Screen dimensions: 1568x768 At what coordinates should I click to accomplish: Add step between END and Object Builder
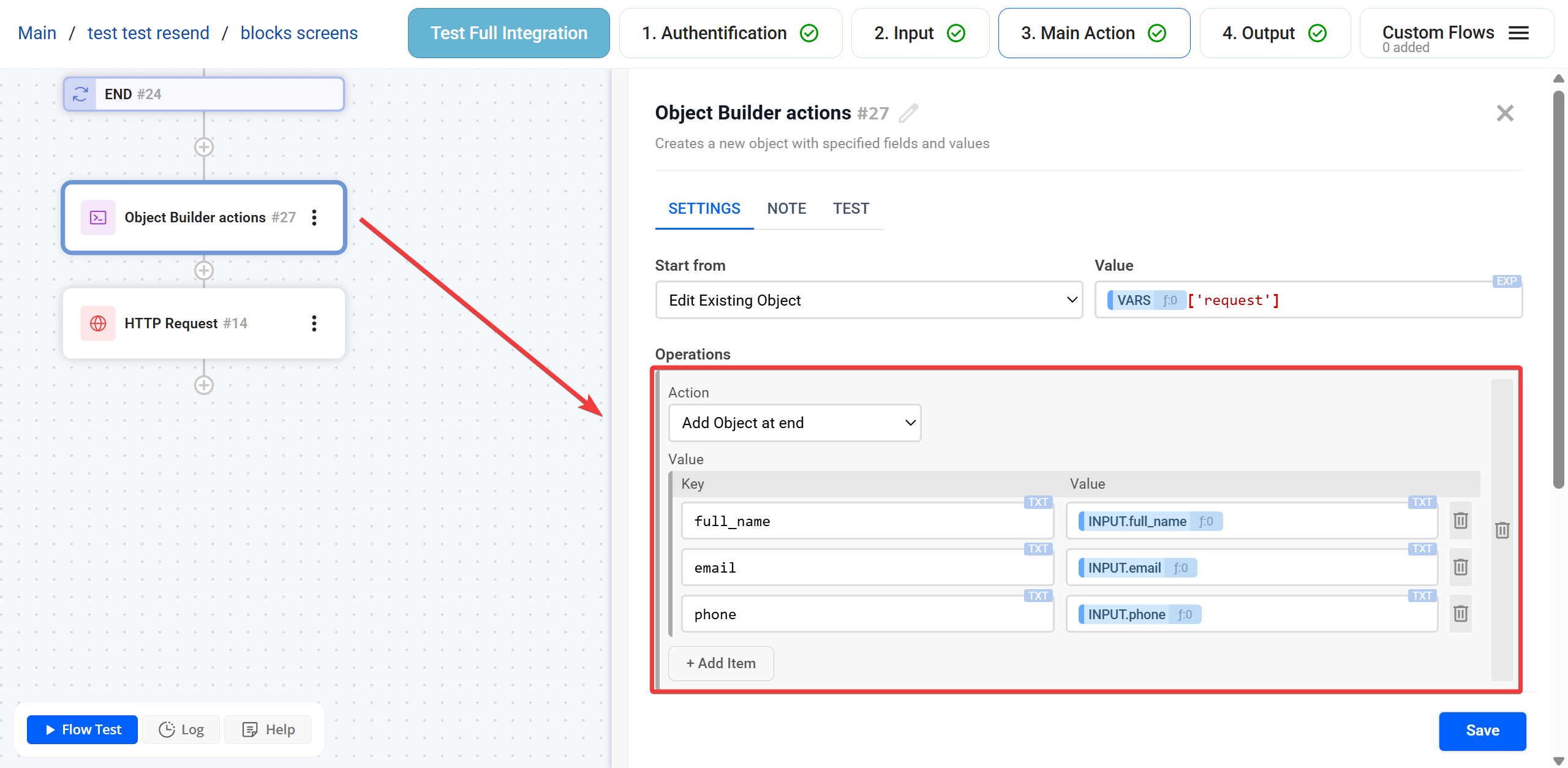(204, 147)
